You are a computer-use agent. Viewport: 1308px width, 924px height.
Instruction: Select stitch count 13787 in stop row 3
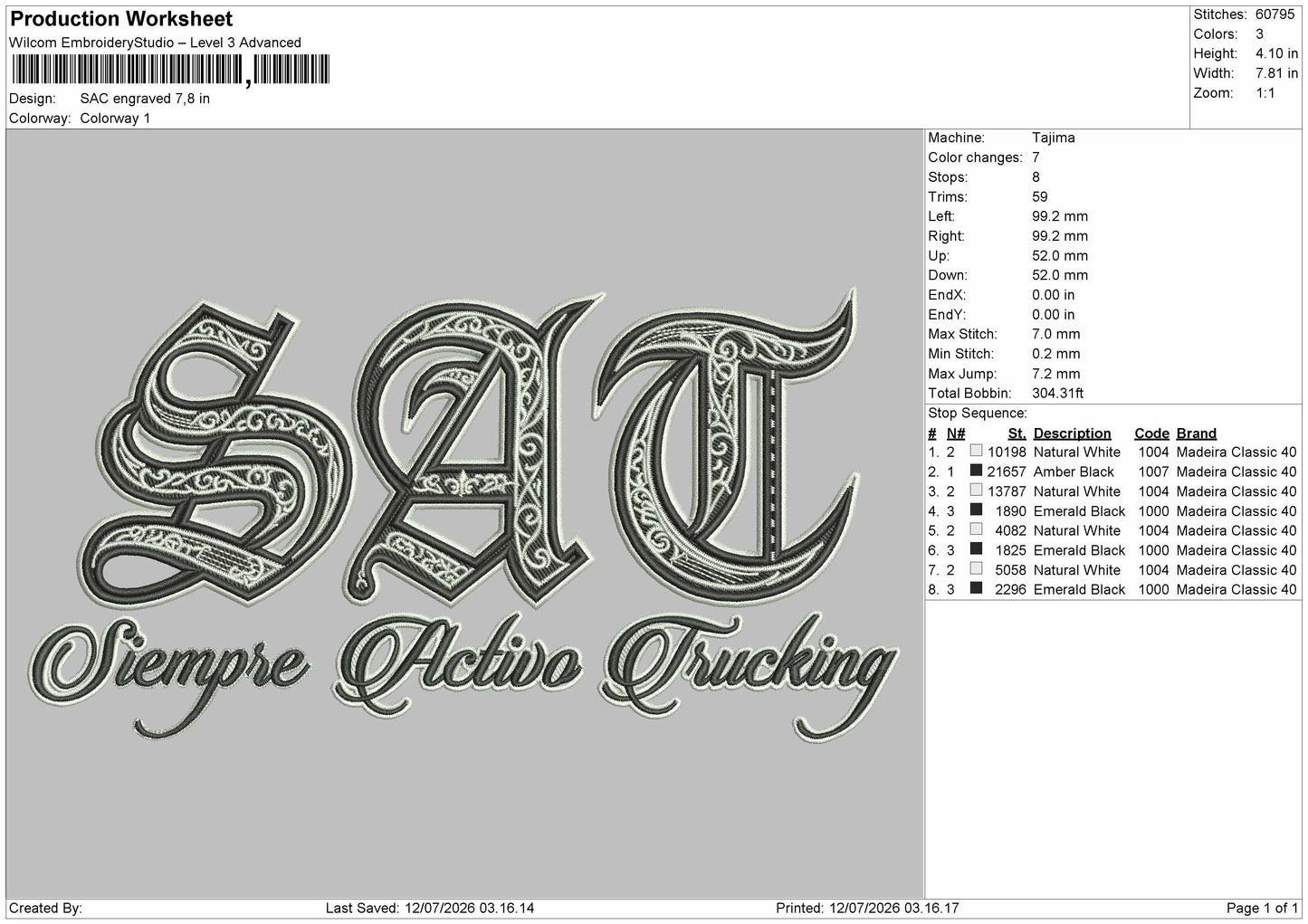tap(1008, 491)
